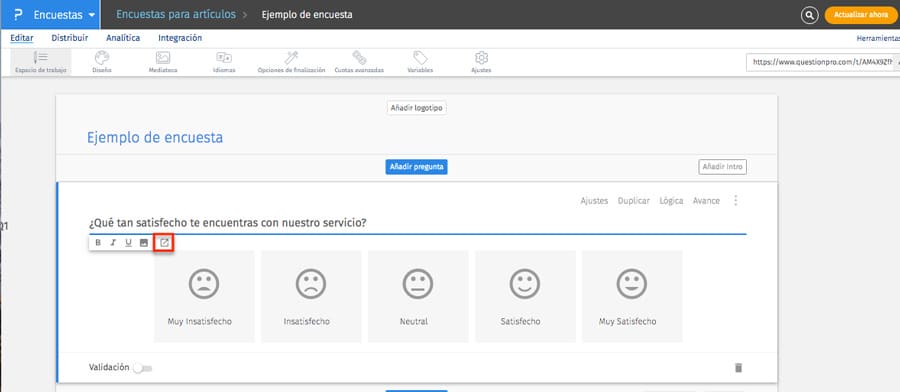This screenshot has width=900, height=392.
Task: Insert image into question text
Action: point(144,243)
